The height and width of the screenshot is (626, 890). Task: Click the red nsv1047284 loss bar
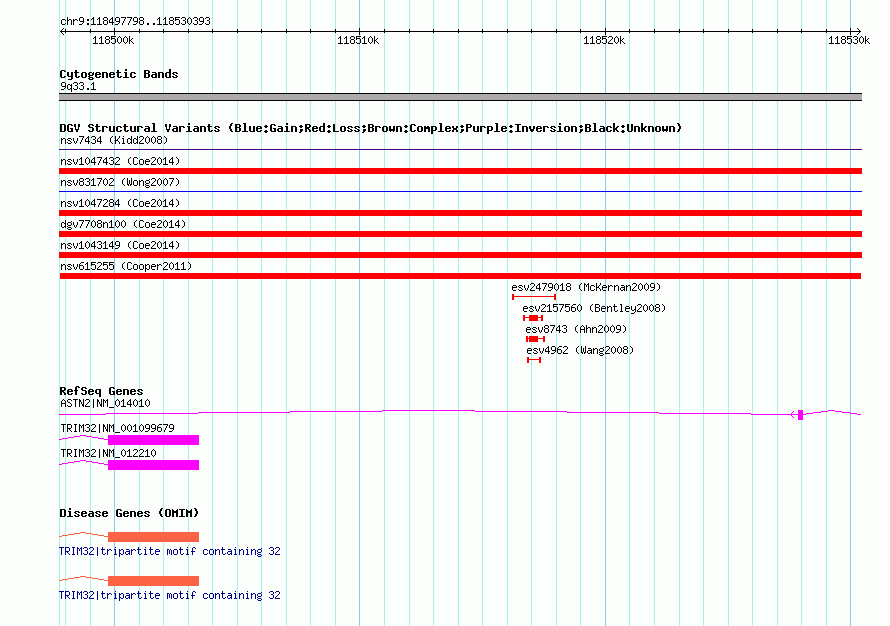click(460, 213)
